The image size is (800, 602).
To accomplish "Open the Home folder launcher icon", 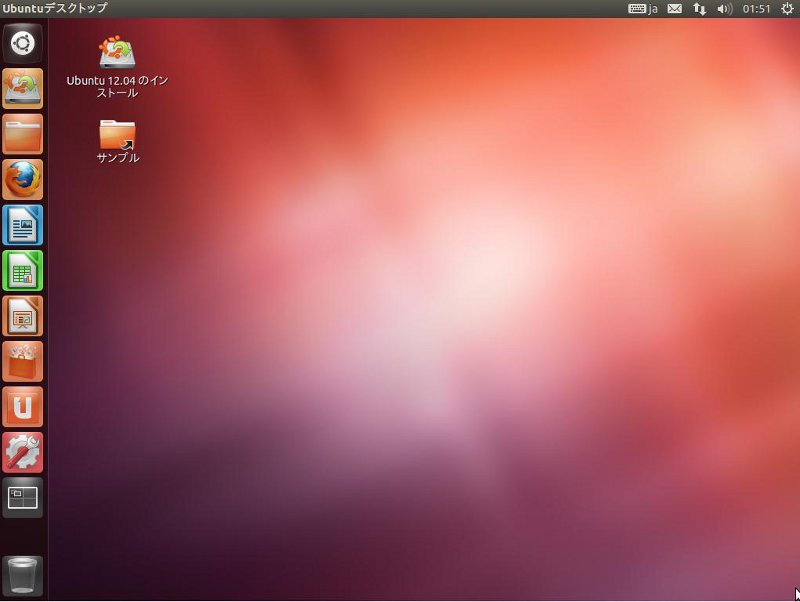I will [x=22, y=134].
